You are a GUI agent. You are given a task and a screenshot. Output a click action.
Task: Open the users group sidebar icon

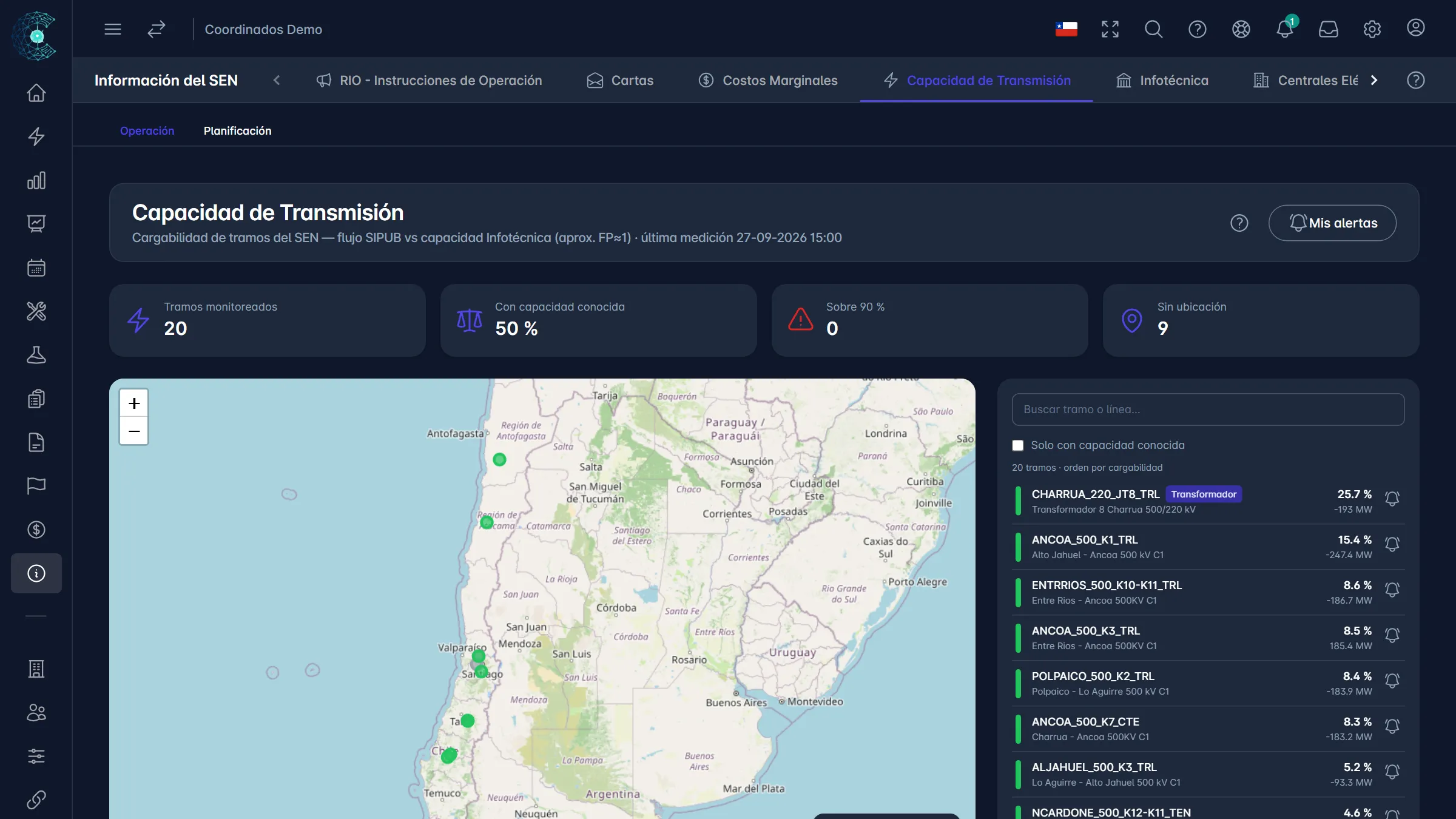(x=36, y=713)
